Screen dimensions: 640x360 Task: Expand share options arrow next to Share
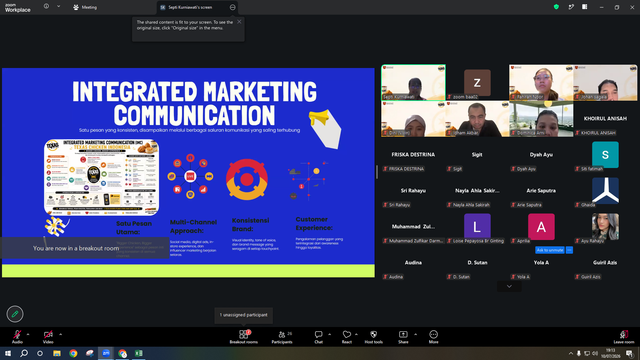(x=416, y=334)
